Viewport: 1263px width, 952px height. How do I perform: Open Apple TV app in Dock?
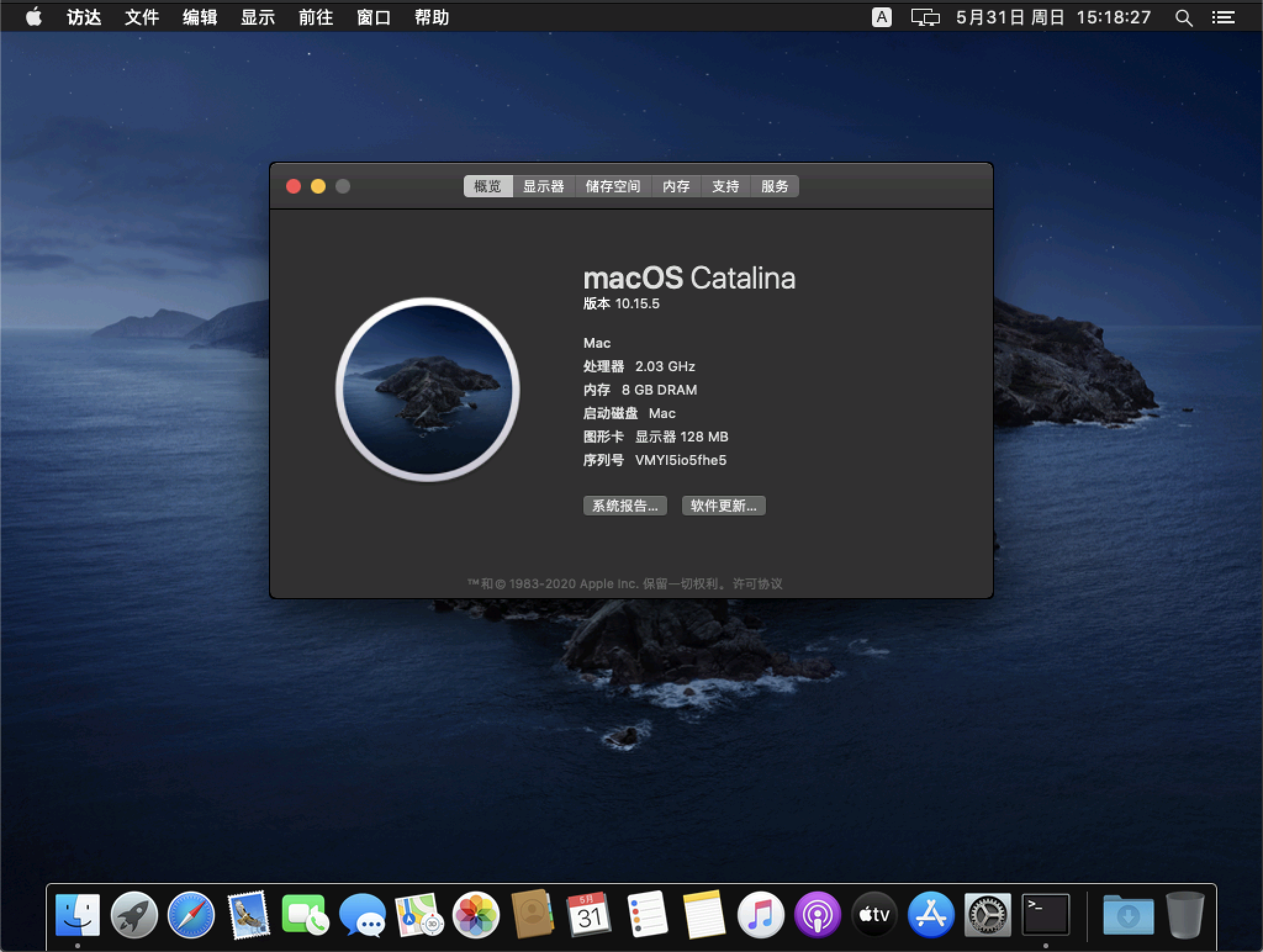pyautogui.click(x=874, y=915)
